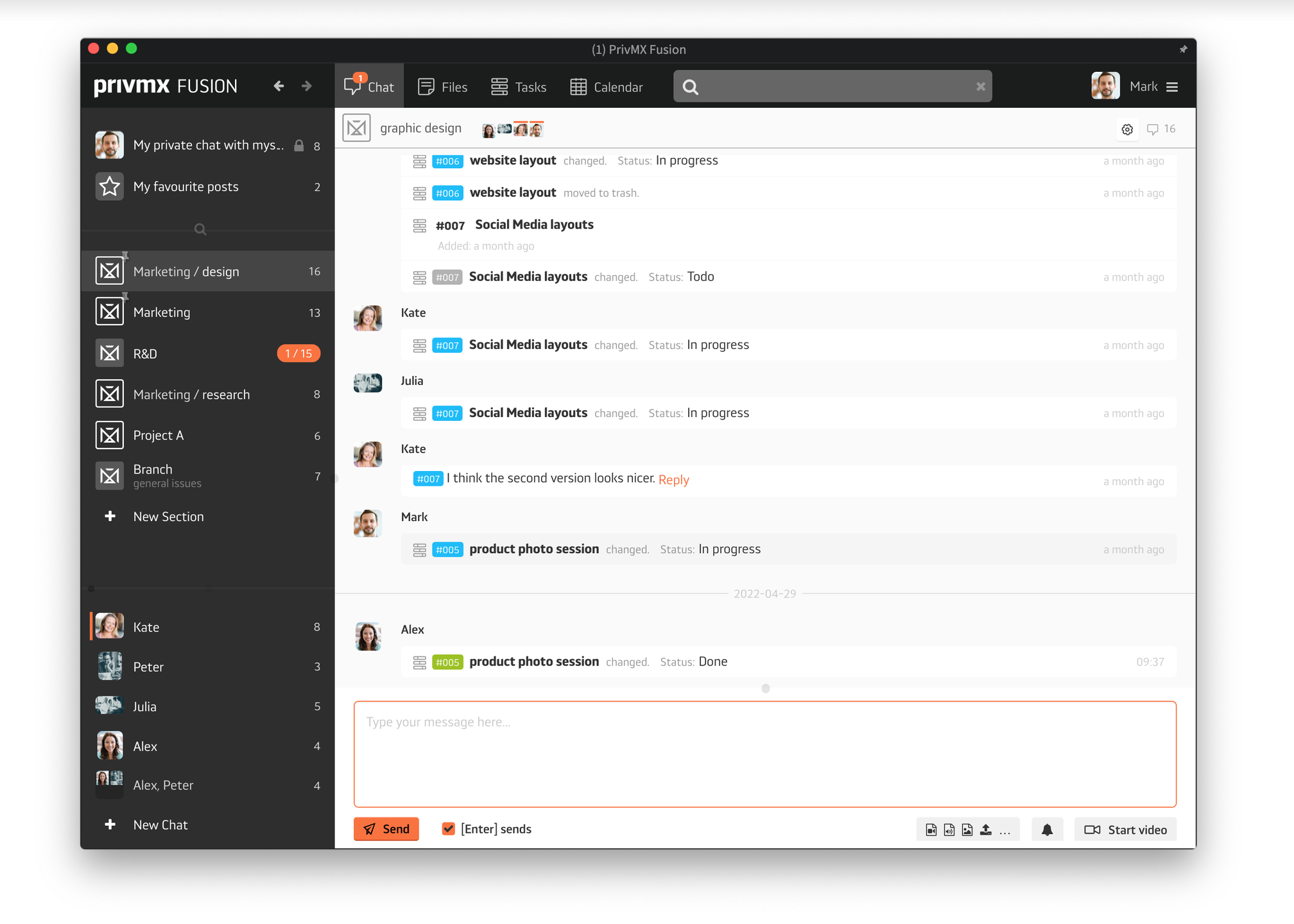Screen dimensions: 1294x924
Task: Click the Start video button
Action: [x=1125, y=830]
